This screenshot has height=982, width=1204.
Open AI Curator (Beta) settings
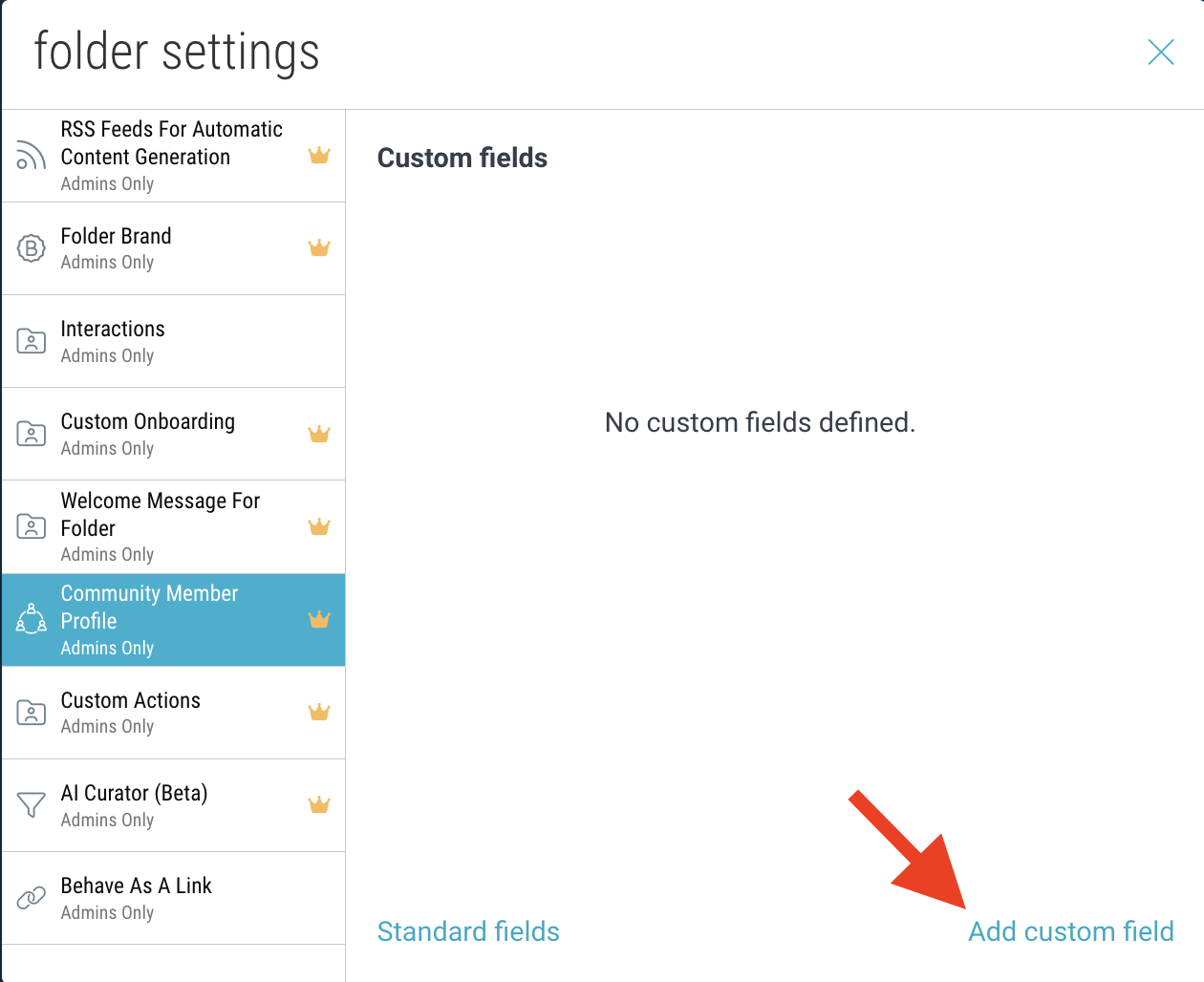pos(174,805)
